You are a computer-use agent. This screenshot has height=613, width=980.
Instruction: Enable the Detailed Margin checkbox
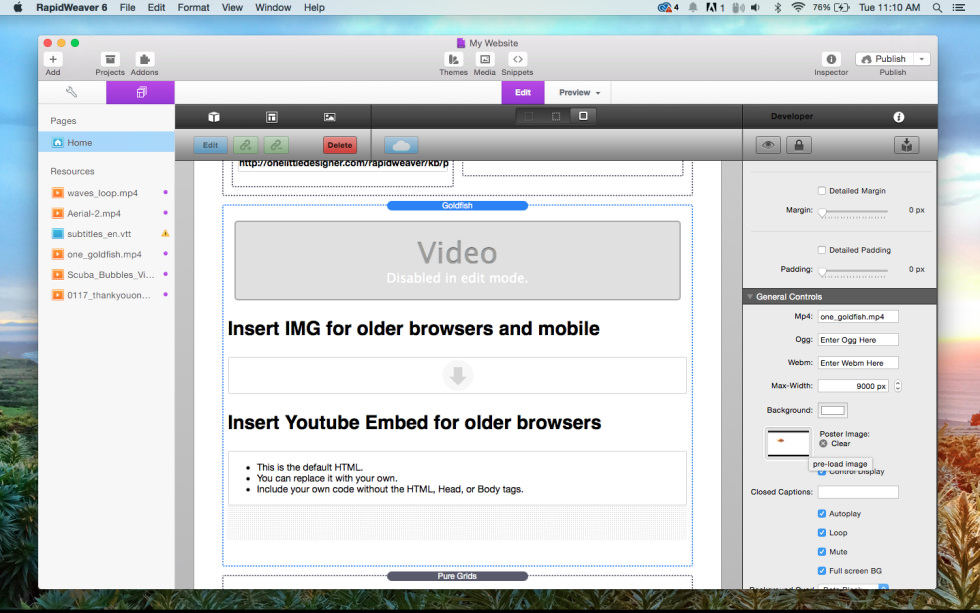click(x=822, y=191)
